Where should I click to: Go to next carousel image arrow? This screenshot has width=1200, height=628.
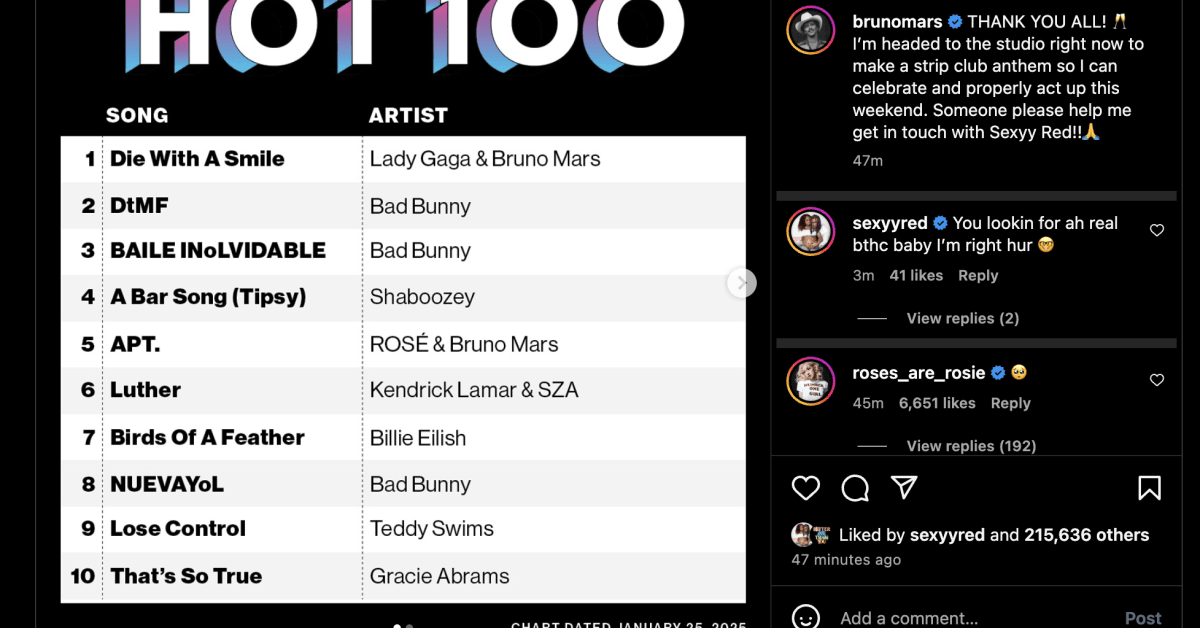(x=741, y=283)
